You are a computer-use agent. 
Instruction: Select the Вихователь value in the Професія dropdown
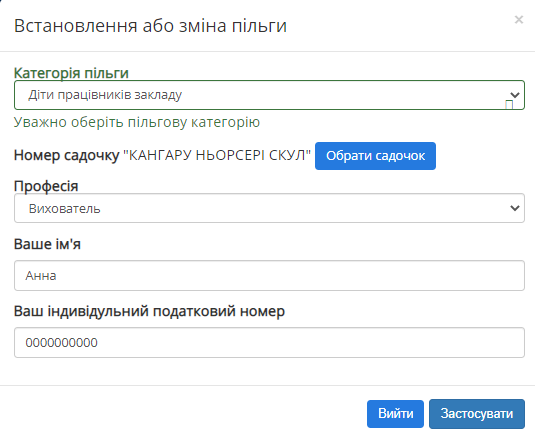[x=64, y=208]
